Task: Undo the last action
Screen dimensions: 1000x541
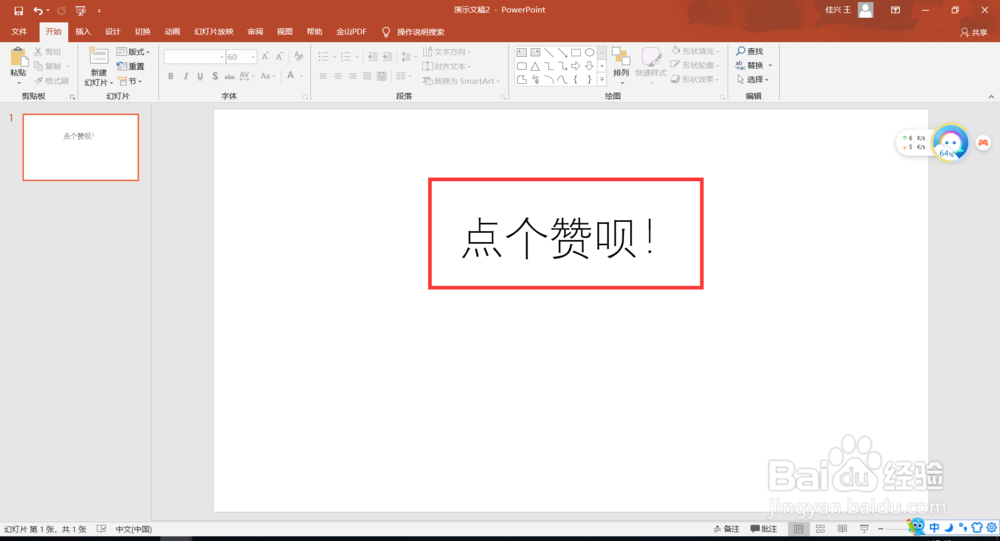Action: tap(38, 11)
